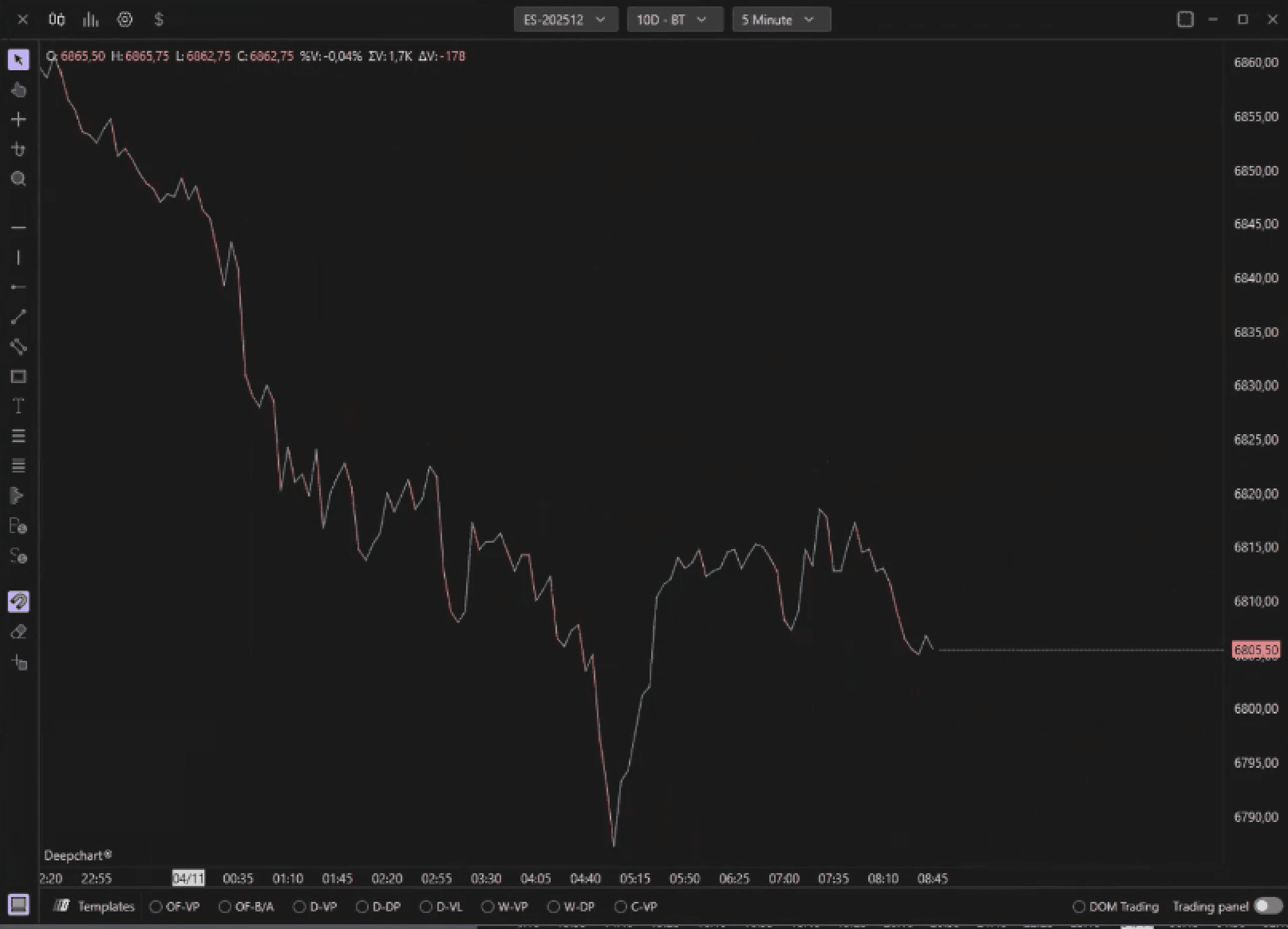
Task: Click the Templates button
Action: 94,906
